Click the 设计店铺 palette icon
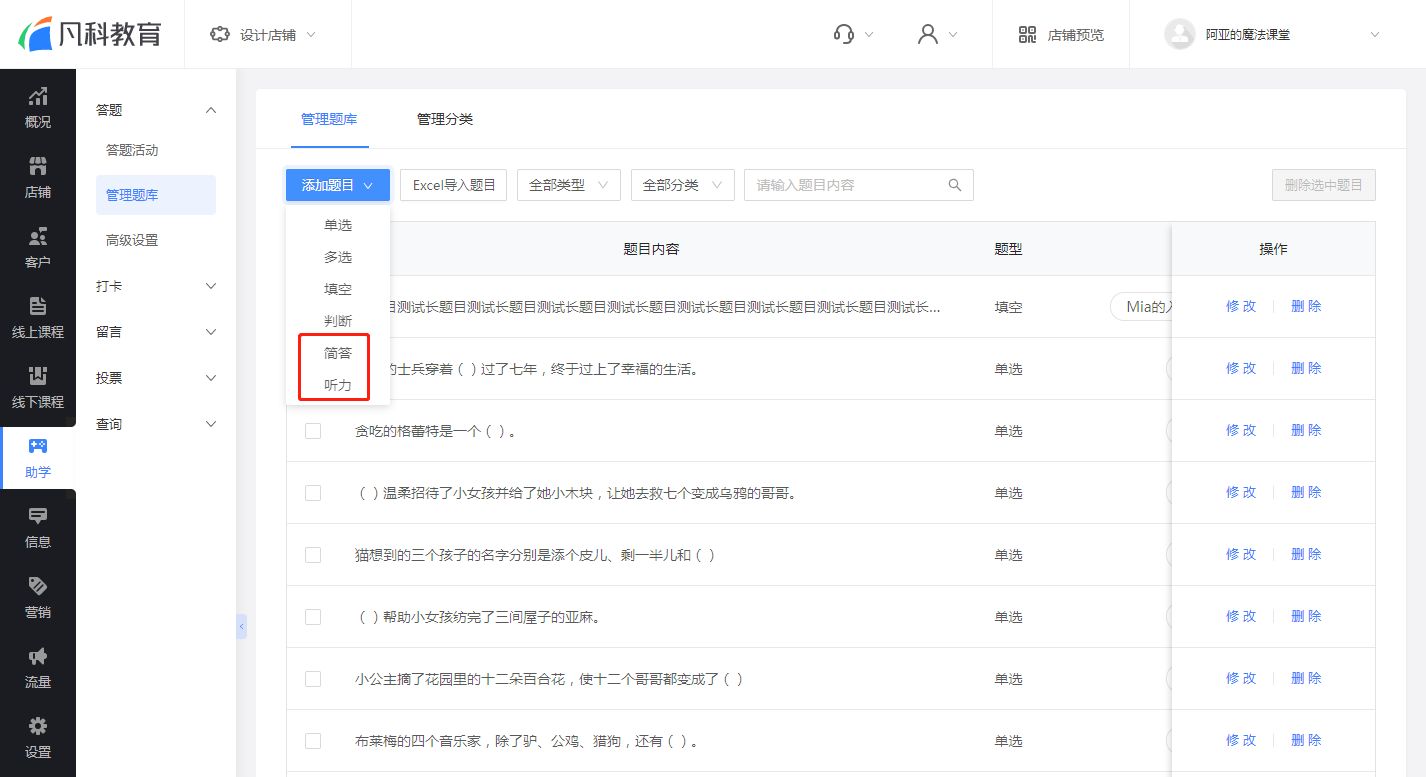This screenshot has width=1426, height=777. [219, 34]
